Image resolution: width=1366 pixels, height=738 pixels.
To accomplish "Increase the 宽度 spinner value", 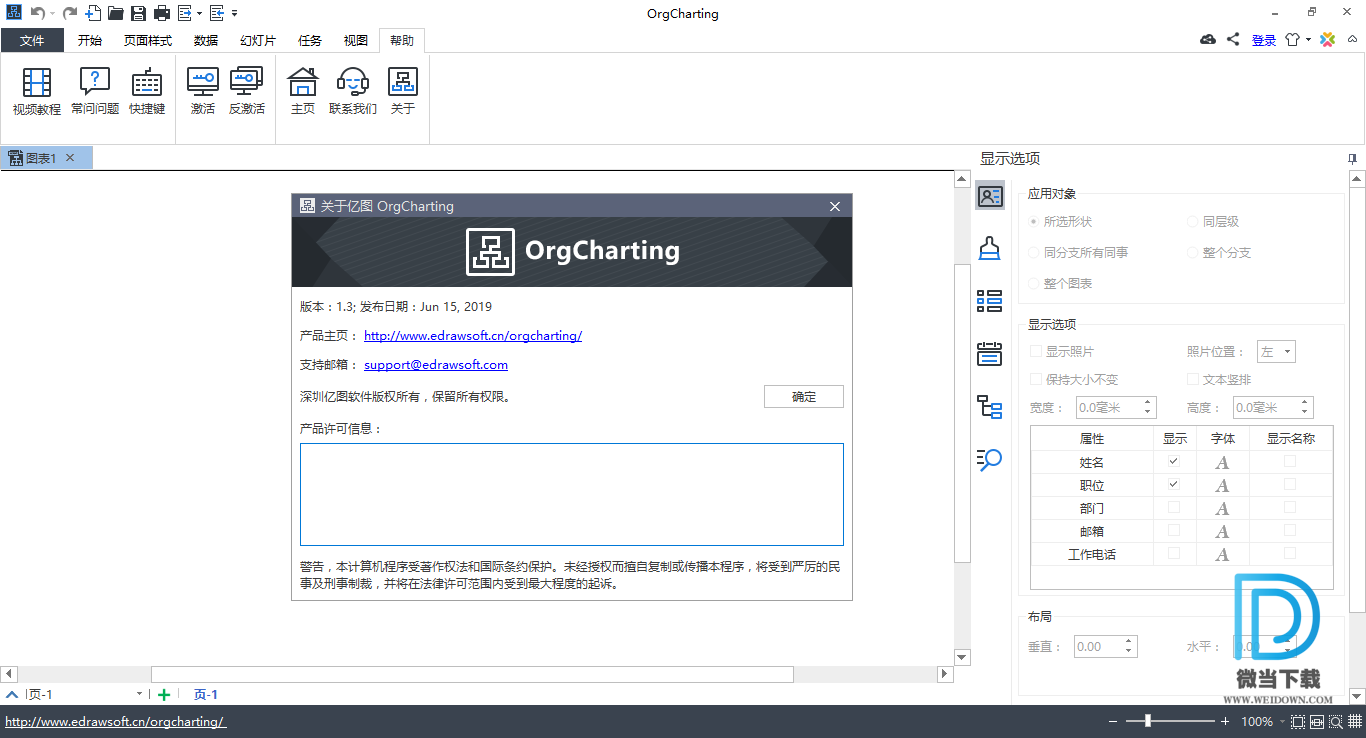I will pyautogui.click(x=1146, y=402).
